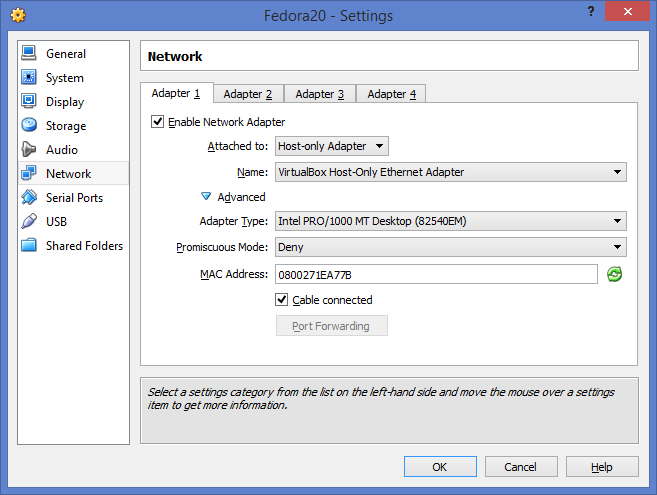Switch to the Adapter 1 tab
Image resolution: width=657 pixels, height=495 pixels.
click(x=176, y=93)
